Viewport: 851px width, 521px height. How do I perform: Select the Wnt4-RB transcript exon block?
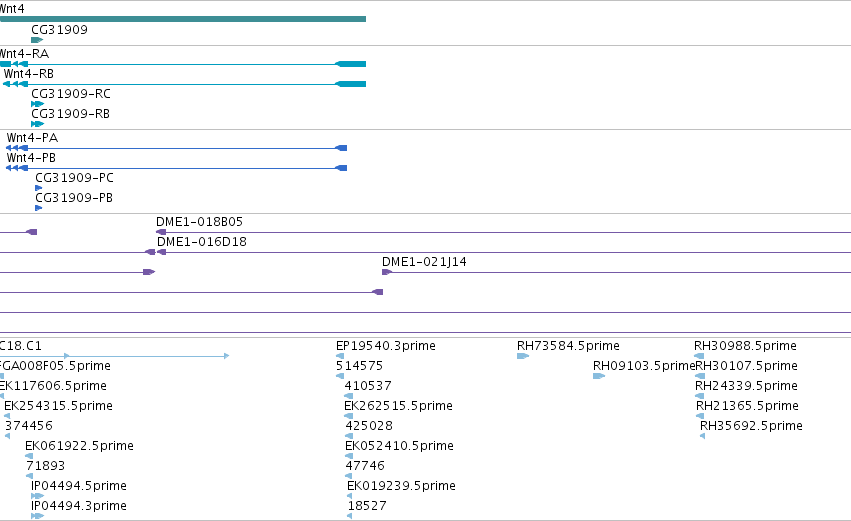(x=351, y=84)
